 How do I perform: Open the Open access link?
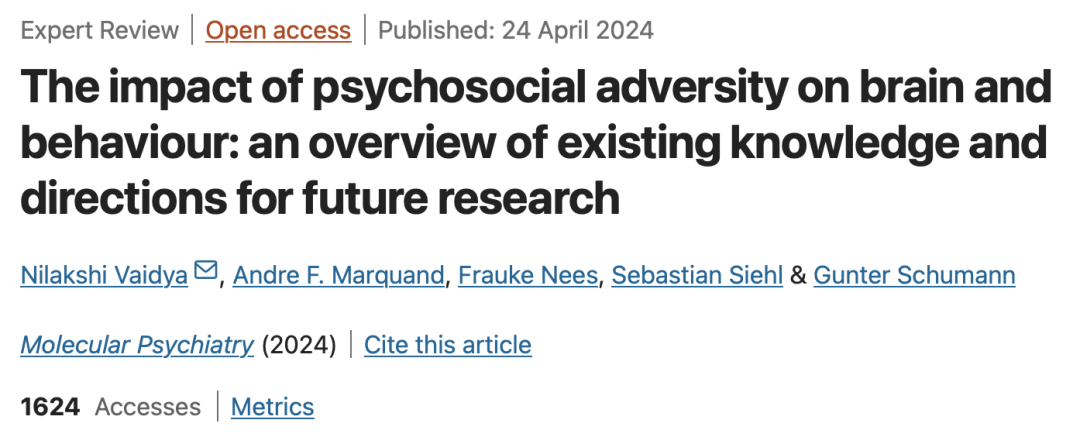click(278, 30)
